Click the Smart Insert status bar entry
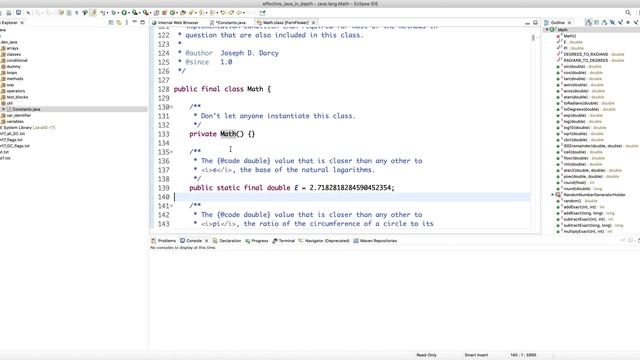640x360 pixels. point(476,355)
